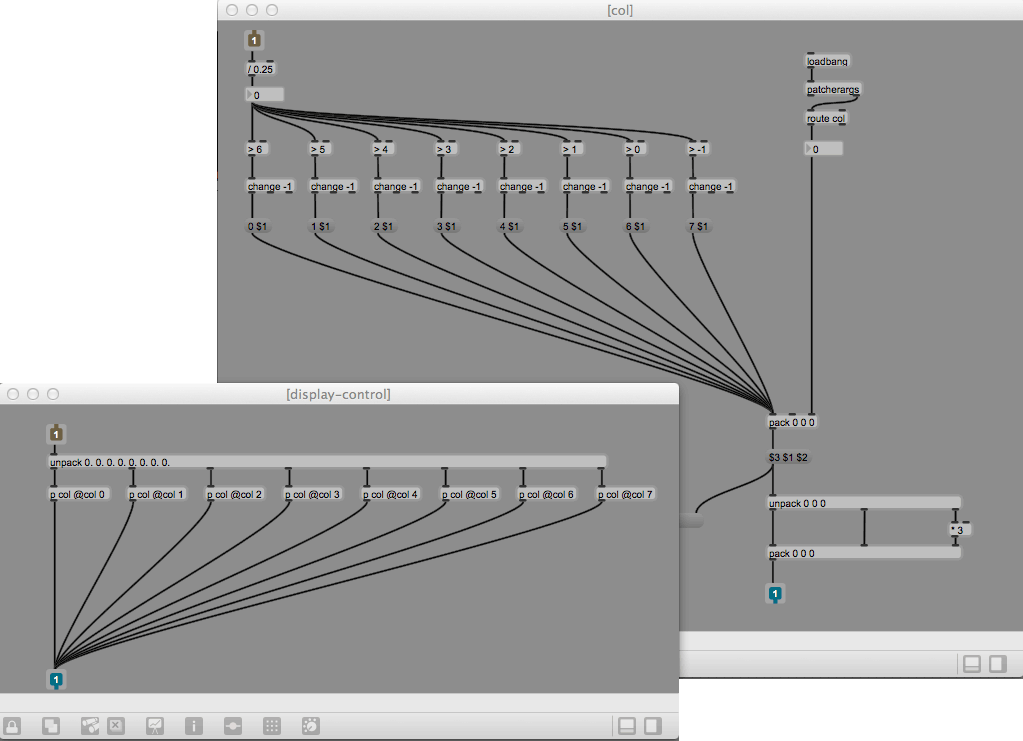Select the 'p col @col 5' subpatcher
The width and height of the screenshot is (1023, 741).
pos(470,494)
